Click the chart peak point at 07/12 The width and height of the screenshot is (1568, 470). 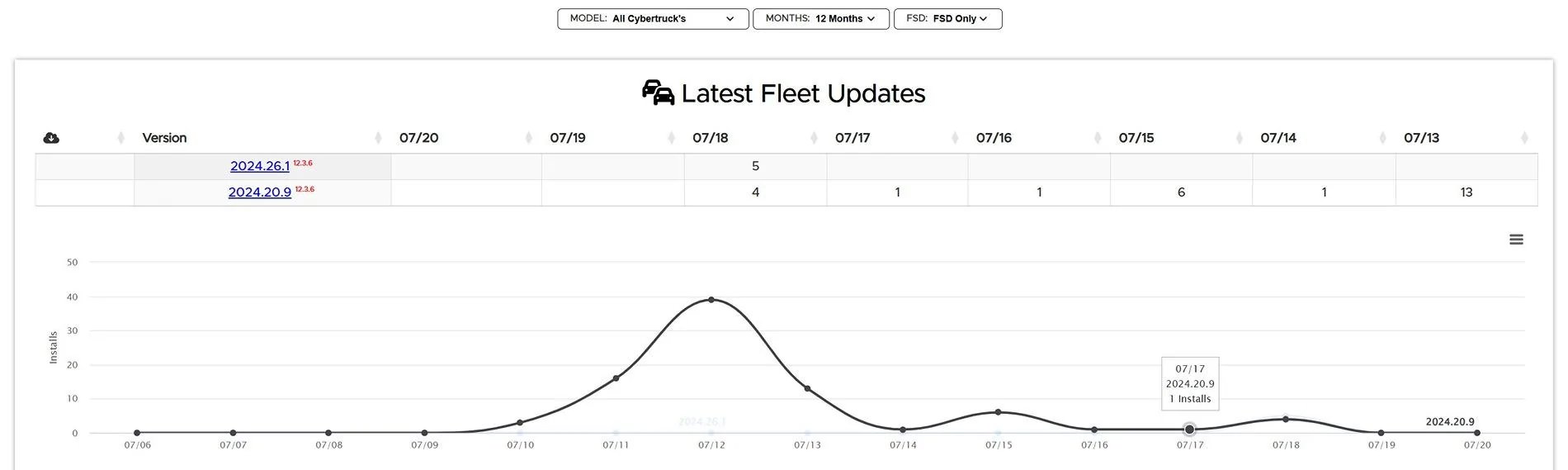point(711,300)
